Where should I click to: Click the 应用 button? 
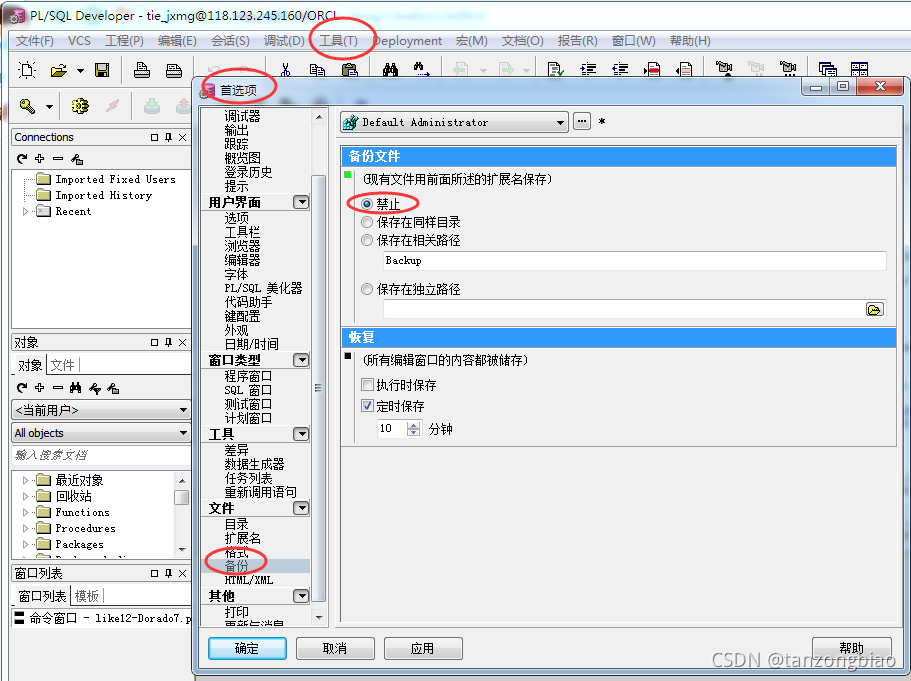pyautogui.click(x=422, y=648)
